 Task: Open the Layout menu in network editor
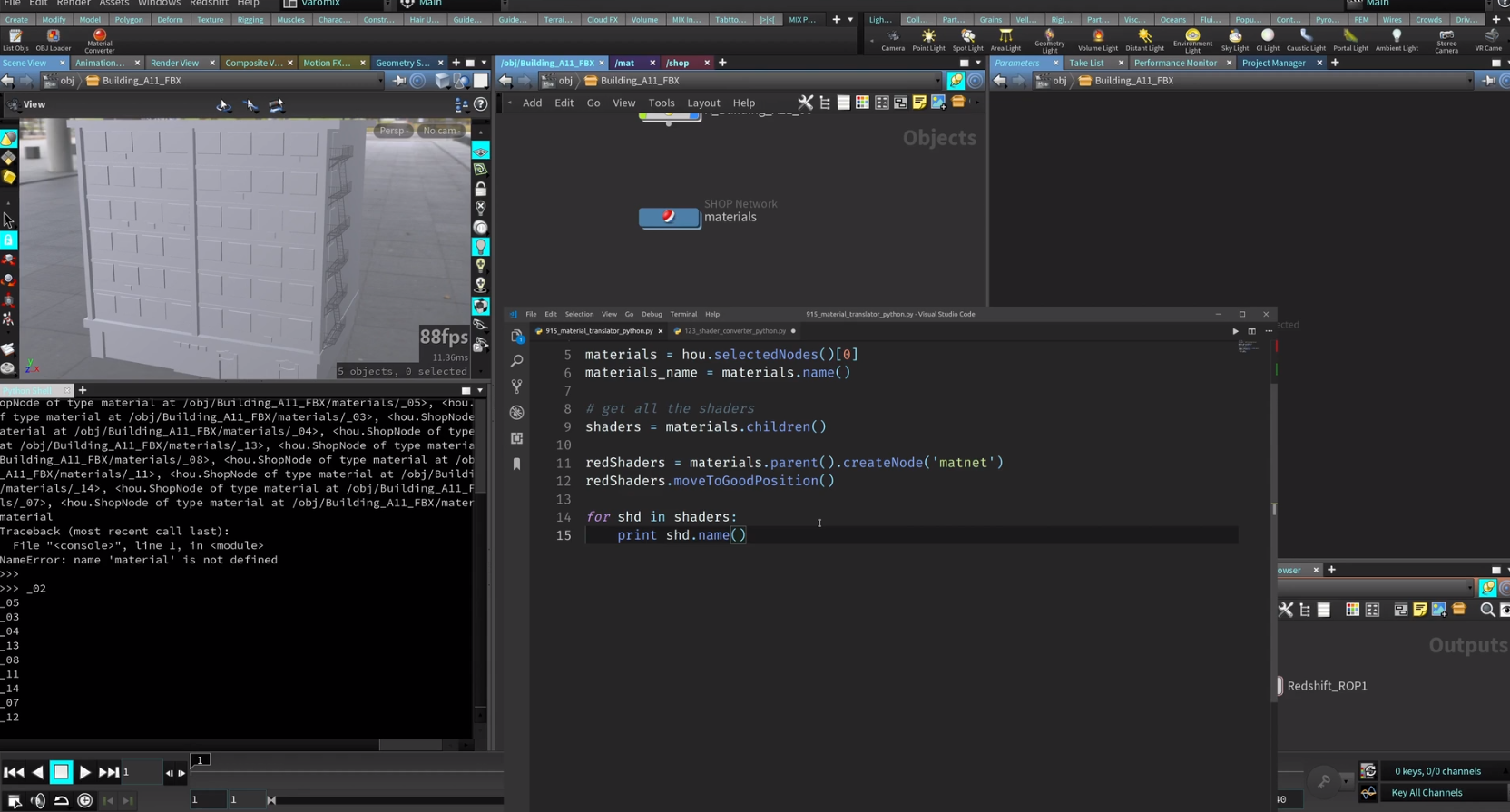(702, 103)
